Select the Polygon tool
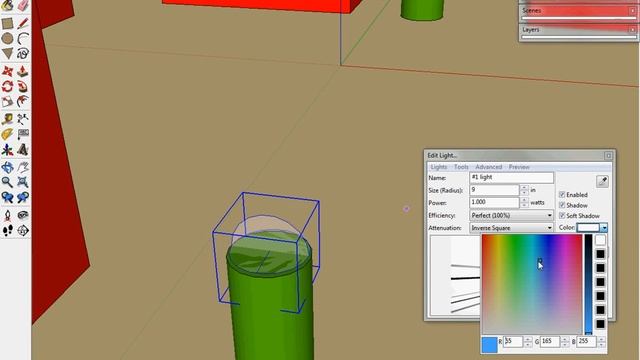Image resolution: width=640 pixels, height=360 pixels. (x=7, y=53)
